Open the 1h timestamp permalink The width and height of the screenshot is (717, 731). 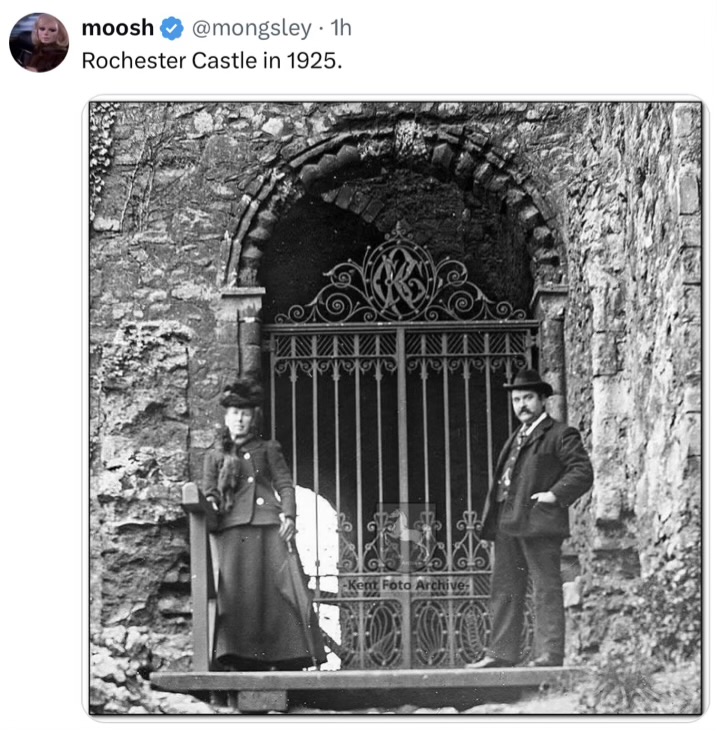[x=341, y=28]
